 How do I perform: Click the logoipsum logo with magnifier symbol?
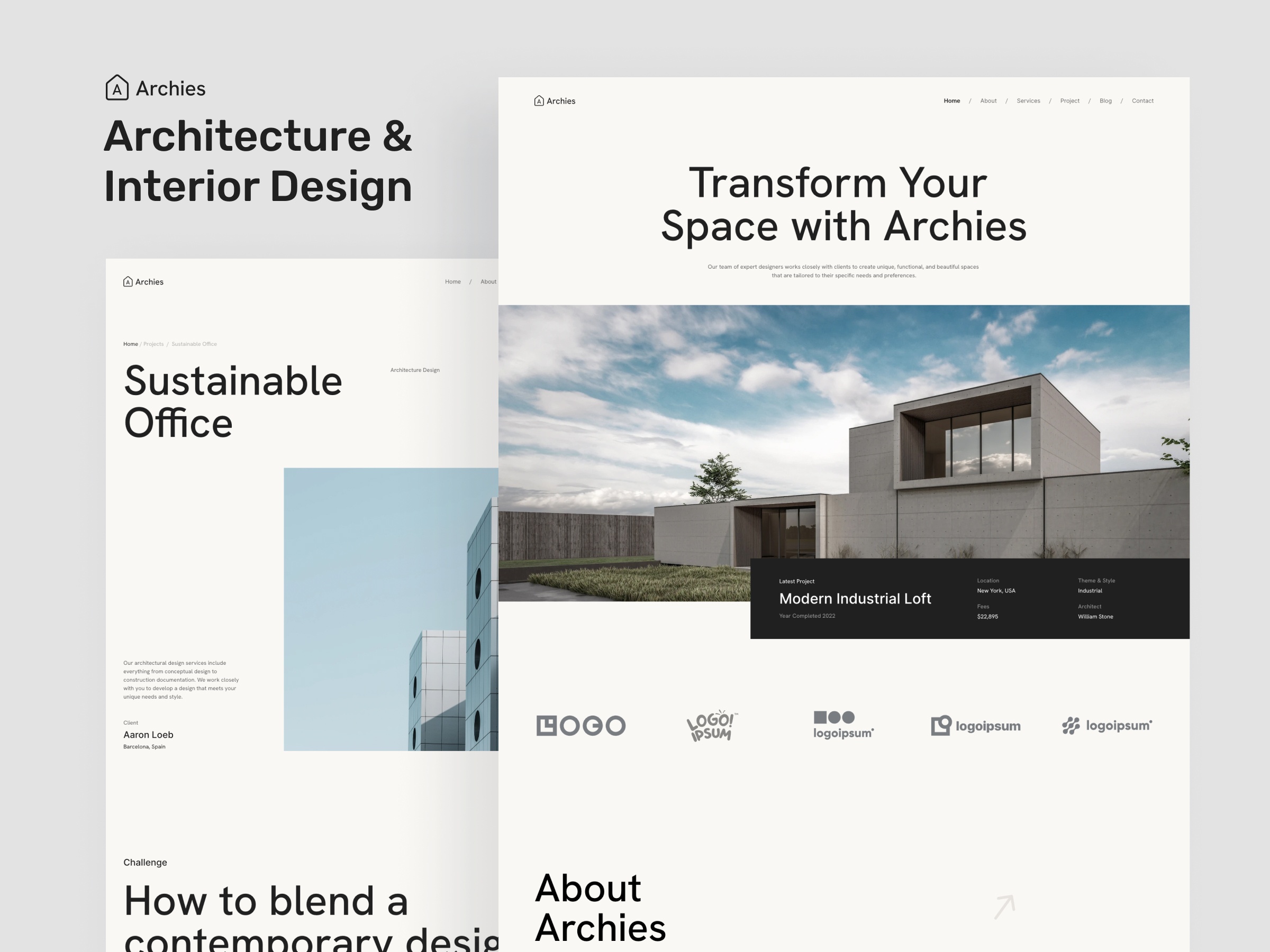(975, 725)
